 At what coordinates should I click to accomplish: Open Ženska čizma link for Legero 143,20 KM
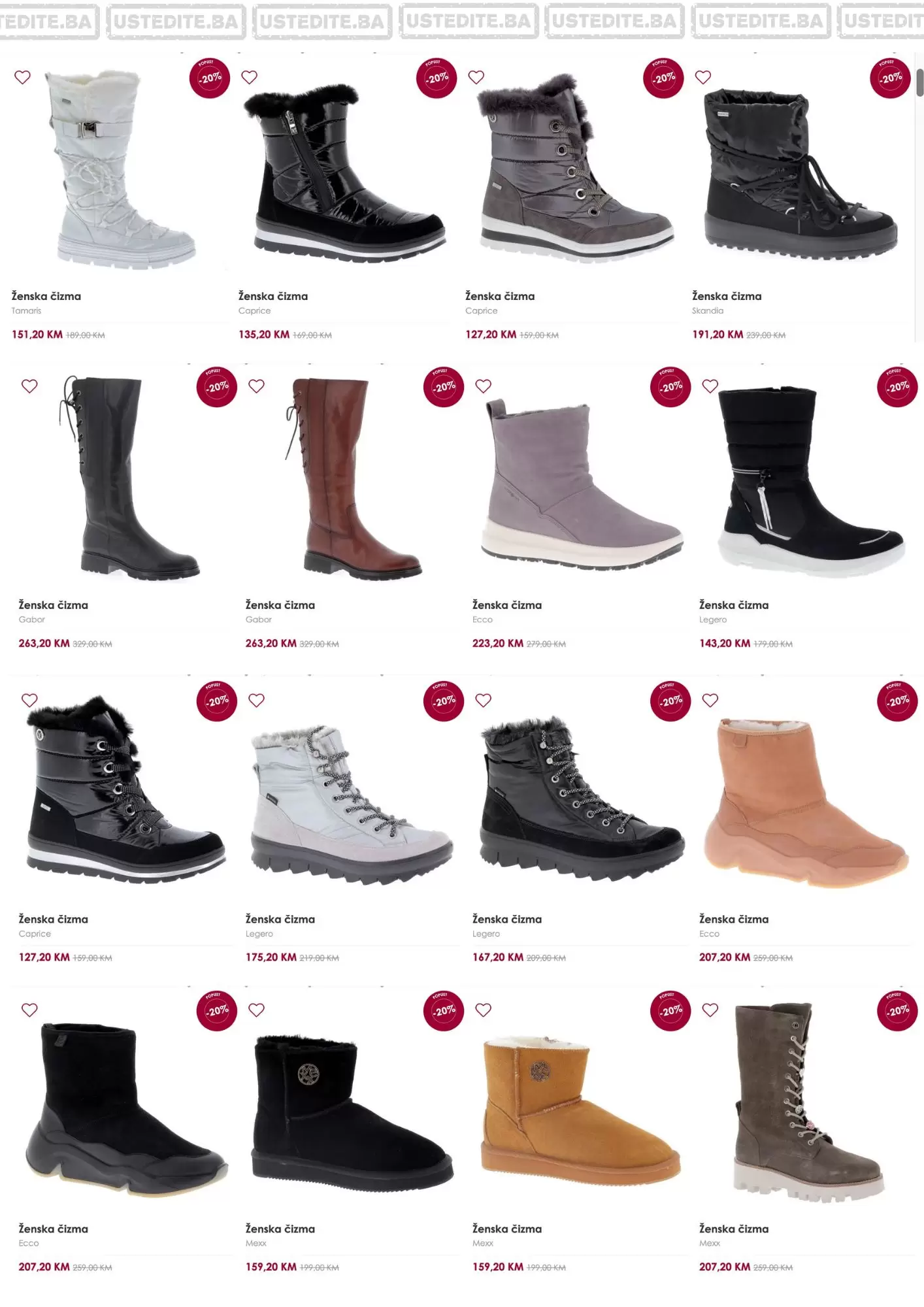(x=734, y=605)
